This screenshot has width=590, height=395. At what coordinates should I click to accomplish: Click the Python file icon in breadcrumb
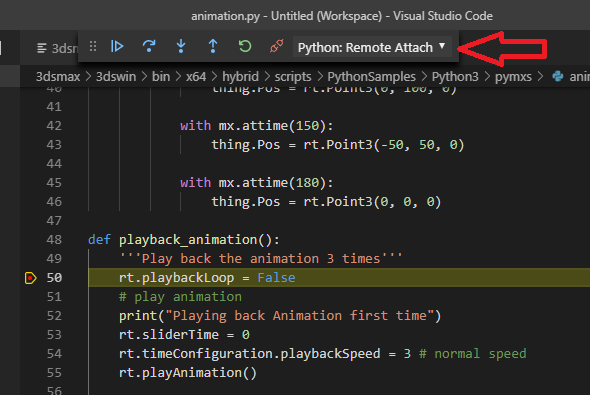558,76
